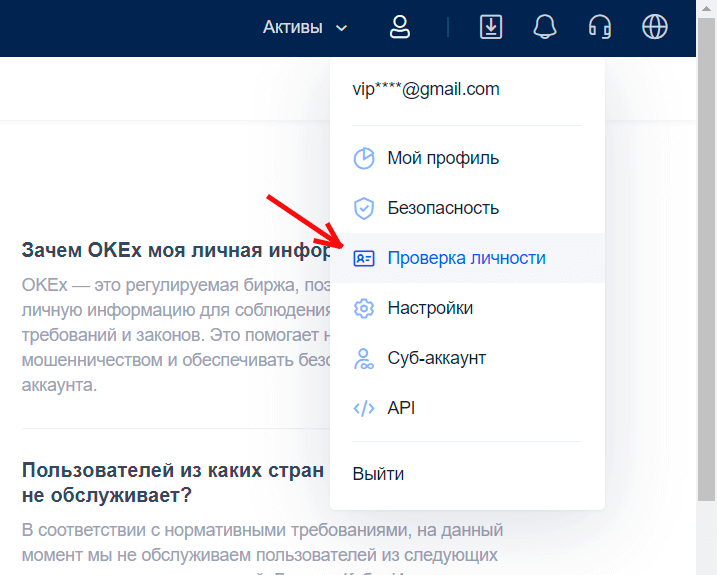Choose Проверка личности in the menu
Image resolution: width=717 pixels, height=575 pixels.
point(467,258)
